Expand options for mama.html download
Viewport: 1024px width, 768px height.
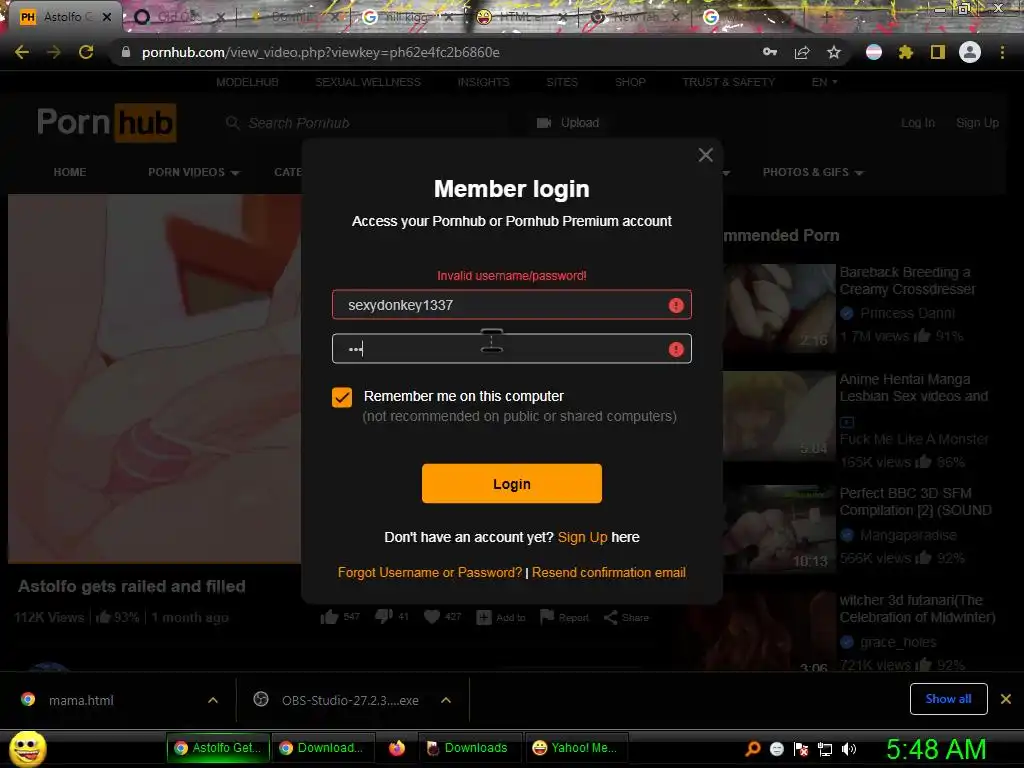tap(213, 700)
